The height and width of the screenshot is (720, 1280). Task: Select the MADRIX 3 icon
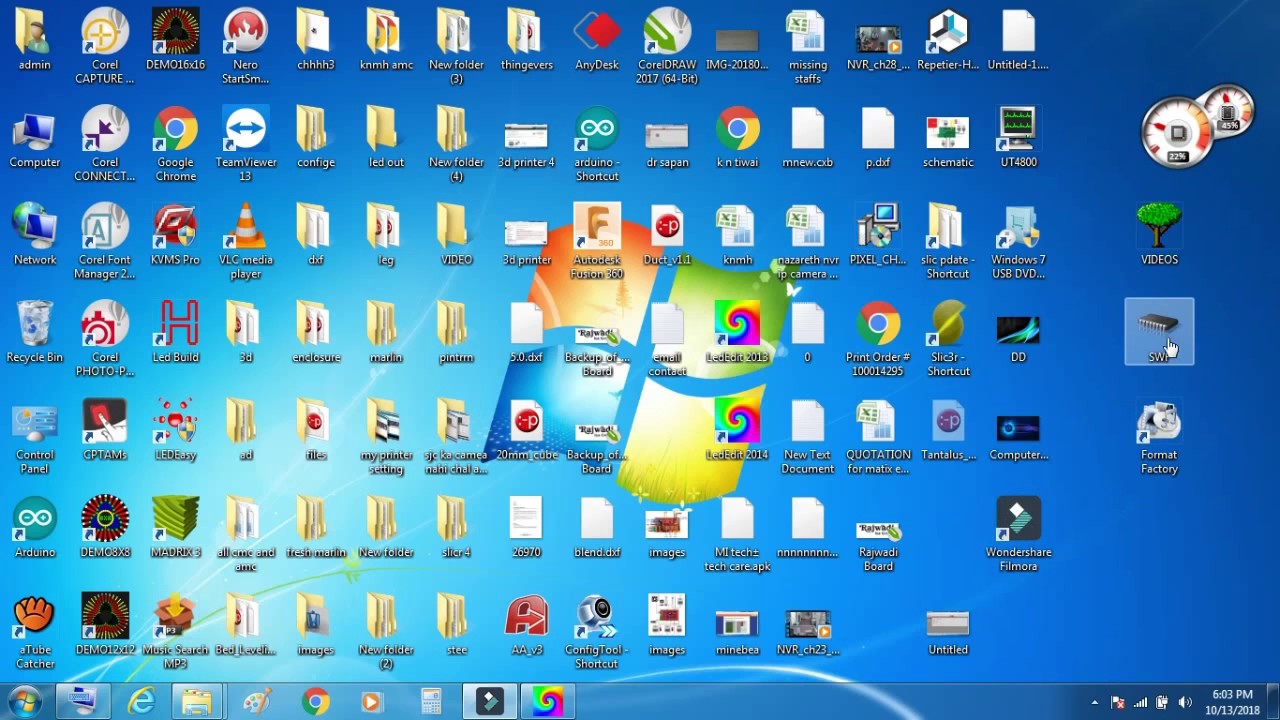point(175,529)
